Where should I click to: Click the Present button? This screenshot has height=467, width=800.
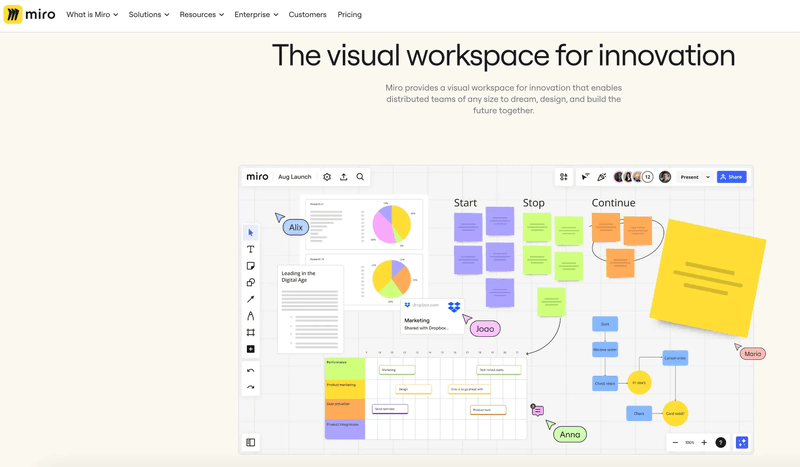tap(690, 177)
